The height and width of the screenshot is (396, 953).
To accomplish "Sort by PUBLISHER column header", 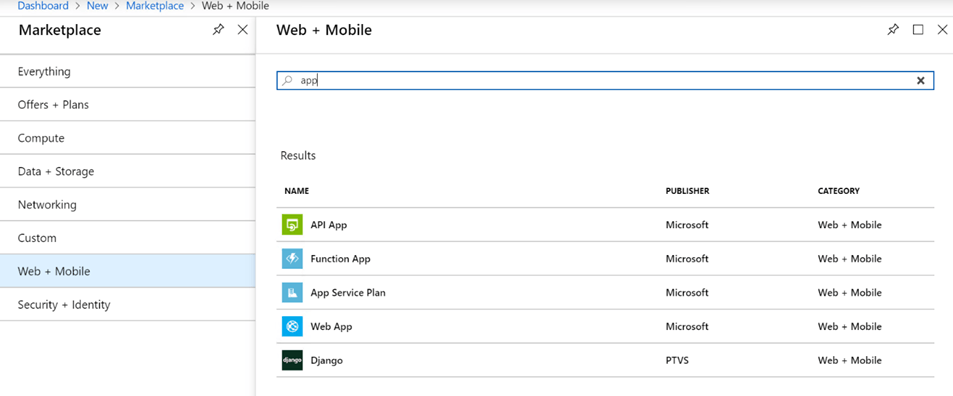I will pyautogui.click(x=687, y=191).
